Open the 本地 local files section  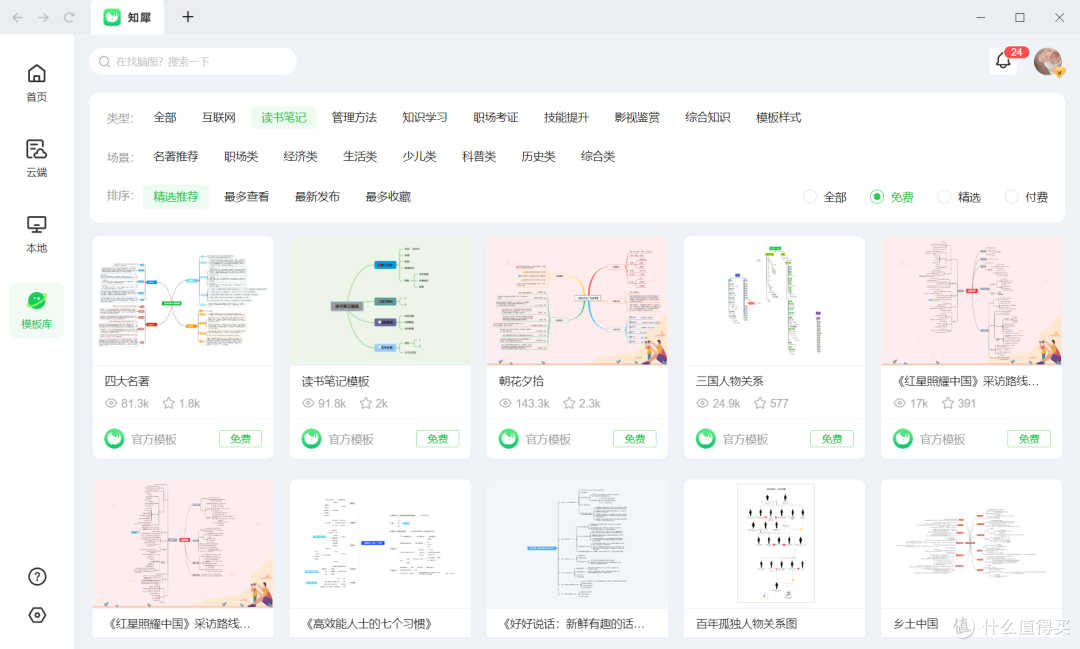(37, 234)
